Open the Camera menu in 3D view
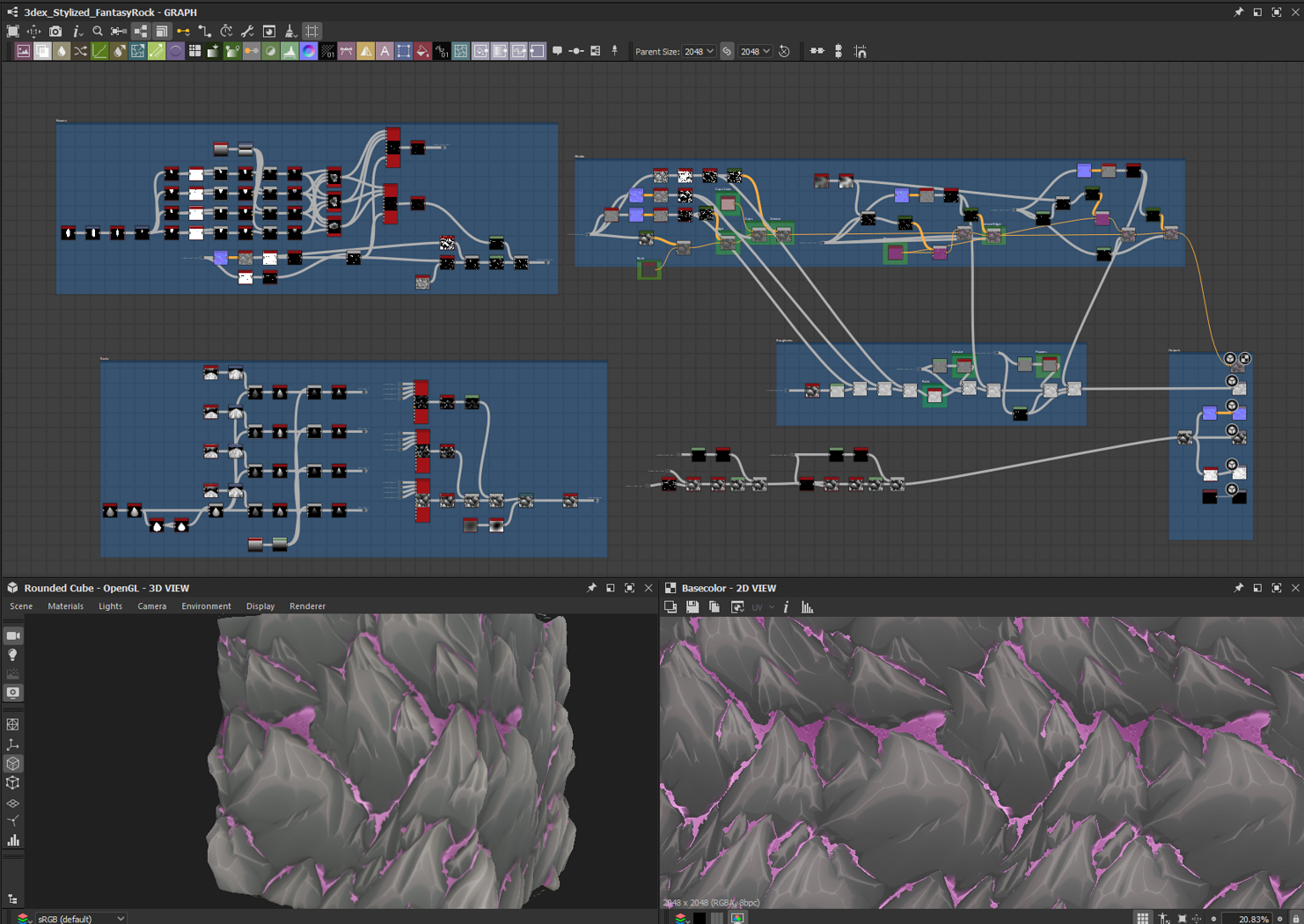Image resolution: width=1304 pixels, height=924 pixels. (152, 606)
